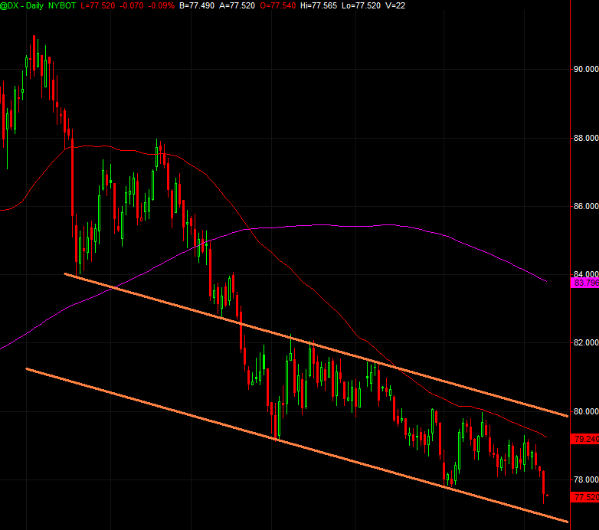This screenshot has height=530, width=599.
Task: Click the 82.000 price axis label
Action: (586, 342)
